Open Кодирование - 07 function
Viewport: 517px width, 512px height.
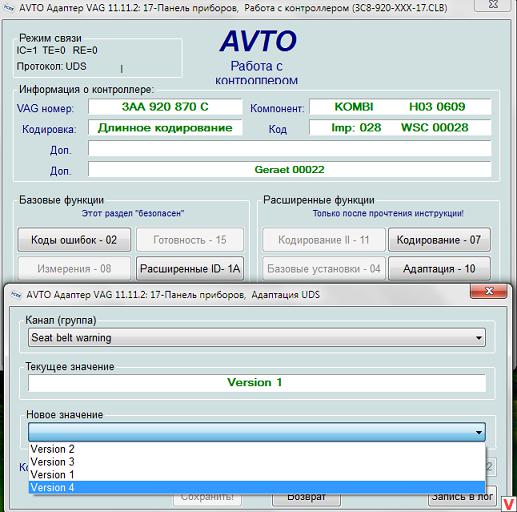(439, 240)
